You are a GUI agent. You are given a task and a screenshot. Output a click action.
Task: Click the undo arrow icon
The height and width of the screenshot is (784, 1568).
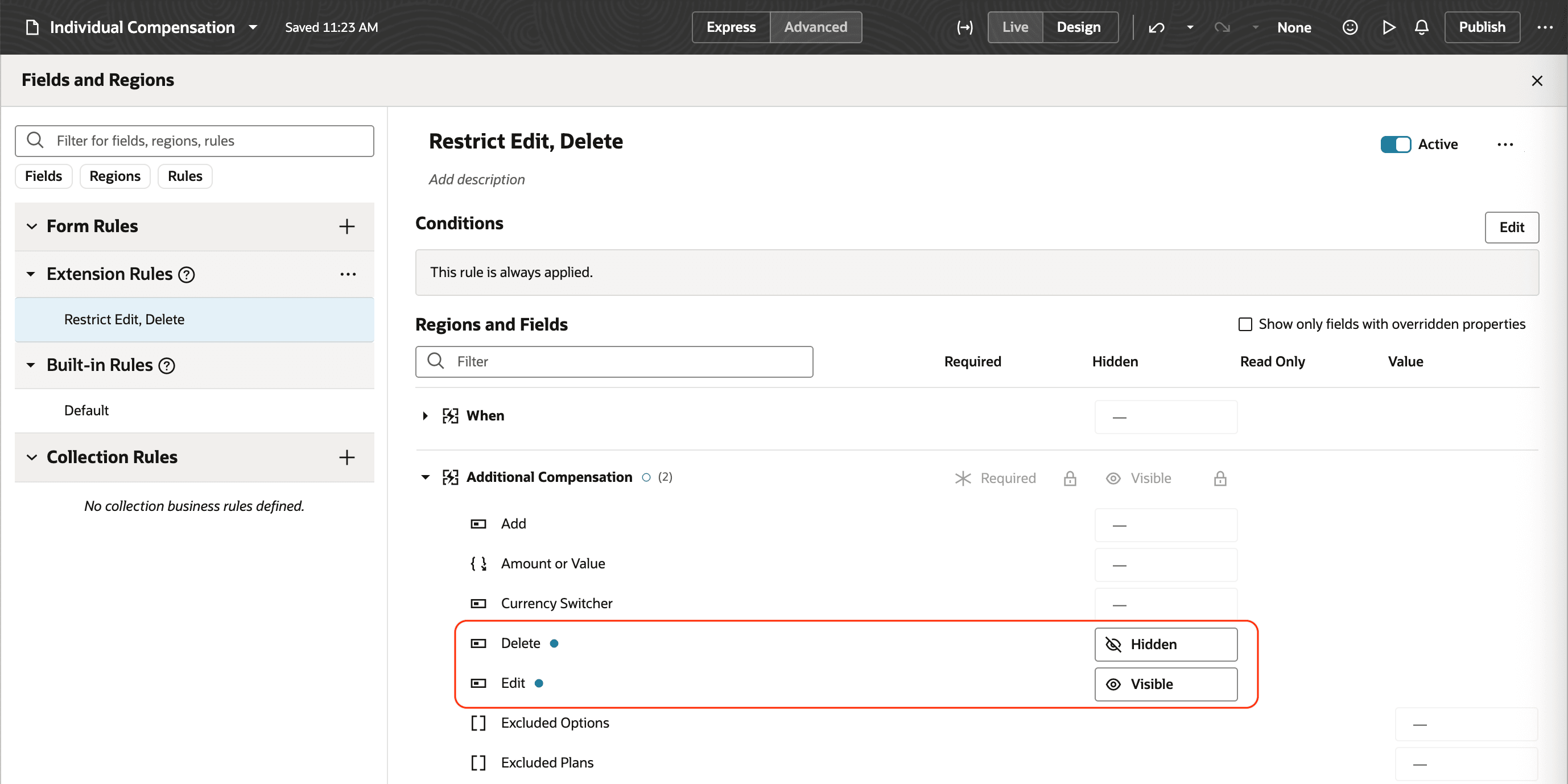click(x=1156, y=27)
